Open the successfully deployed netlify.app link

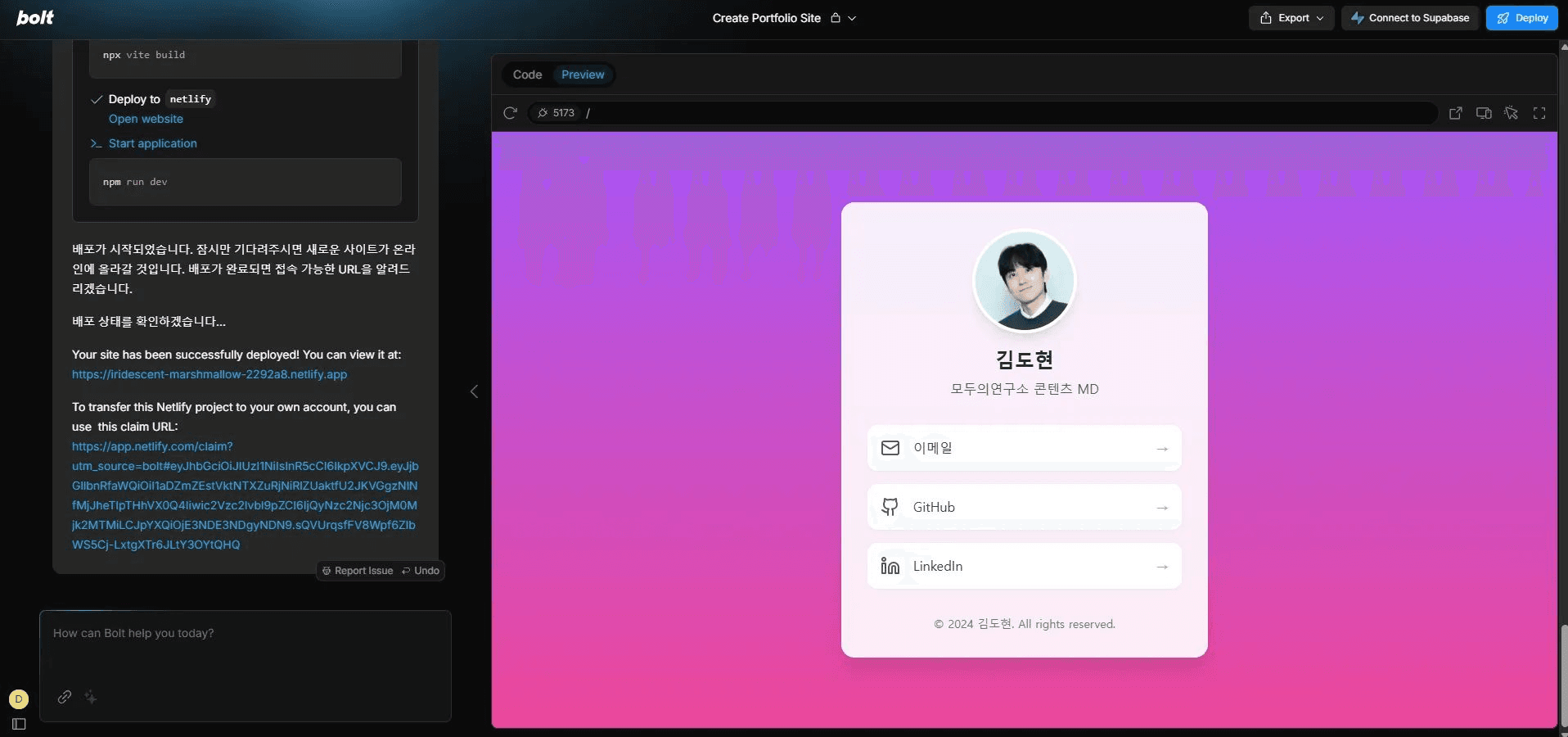pyautogui.click(x=210, y=374)
